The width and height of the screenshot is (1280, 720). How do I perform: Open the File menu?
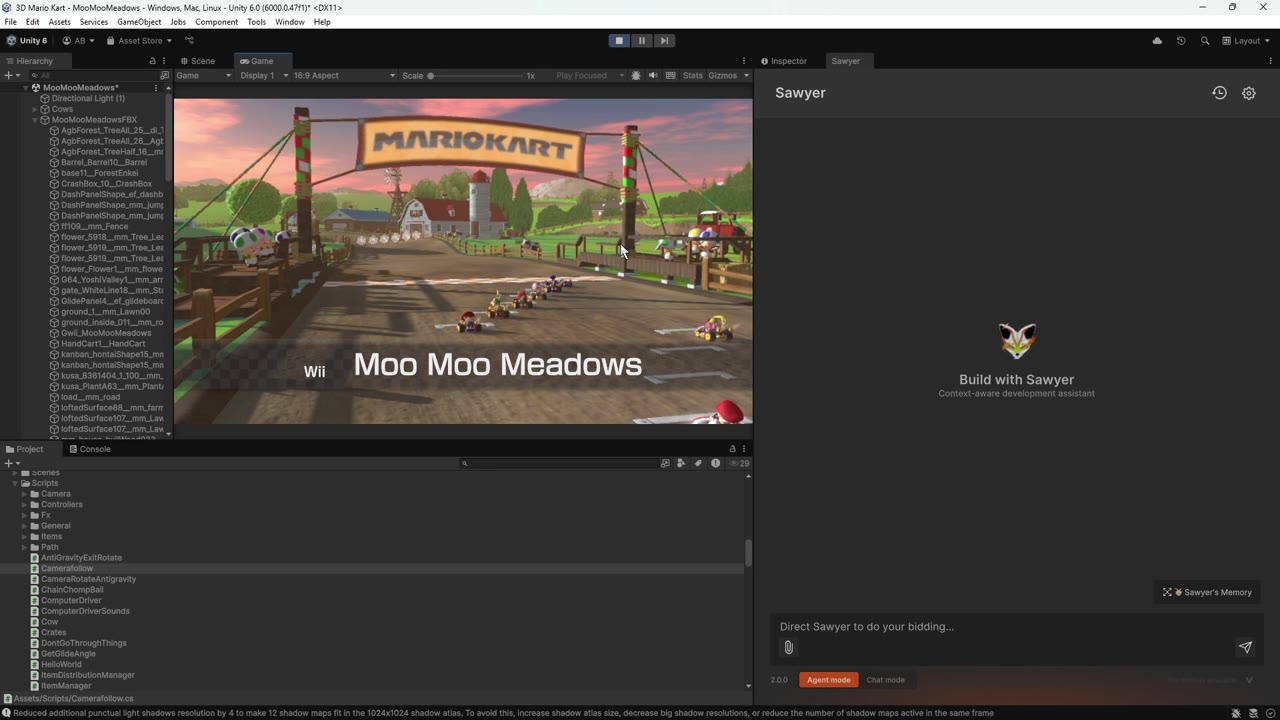pyautogui.click(x=11, y=22)
